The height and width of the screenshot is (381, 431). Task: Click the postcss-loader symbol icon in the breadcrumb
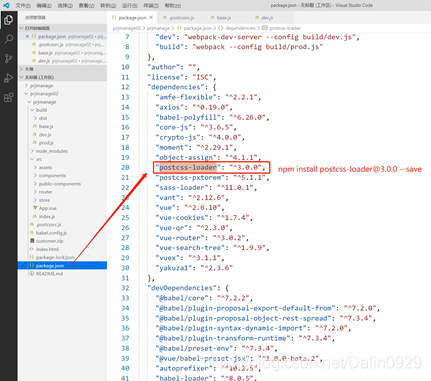coord(265,28)
